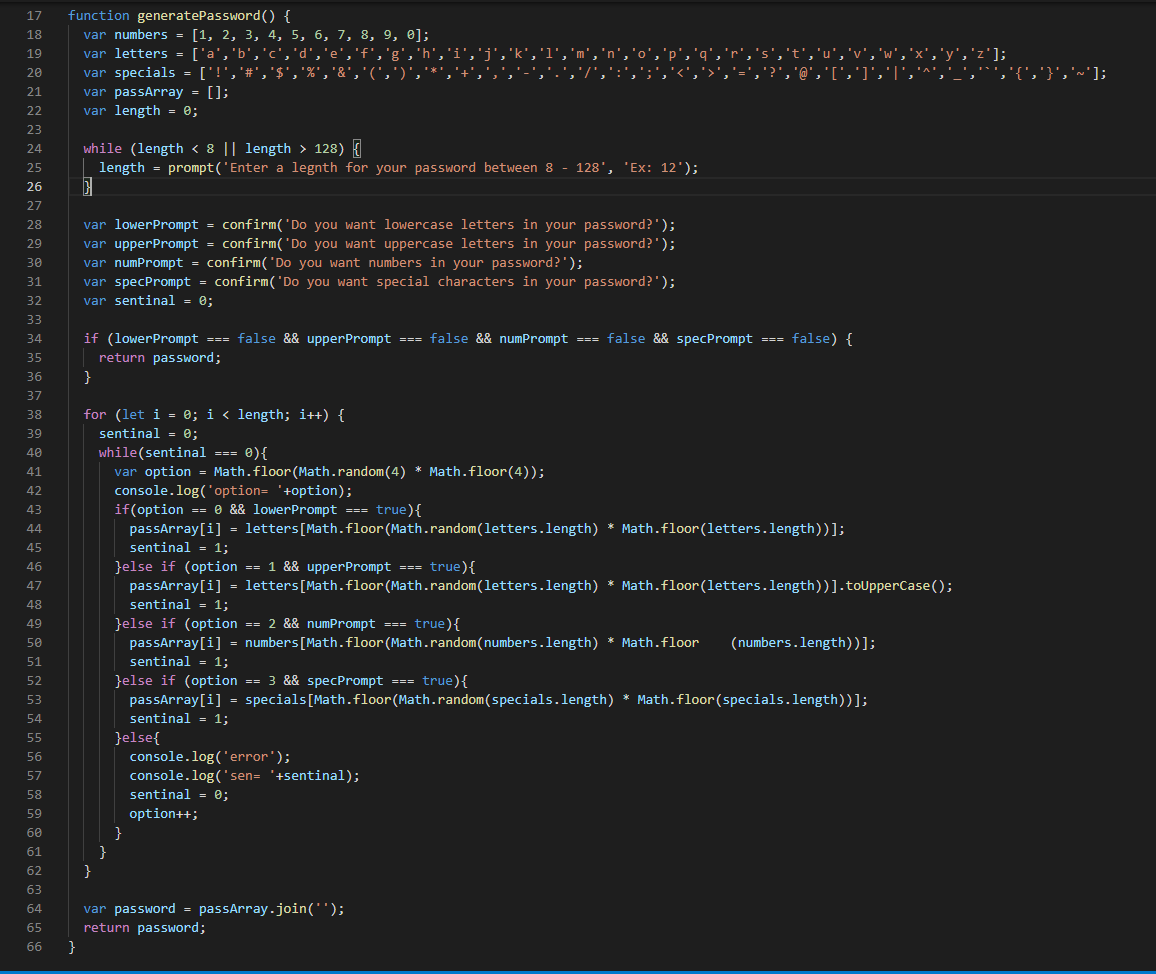Click the prompt call on line 25
This screenshot has width=1156, height=974.
click(191, 167)
